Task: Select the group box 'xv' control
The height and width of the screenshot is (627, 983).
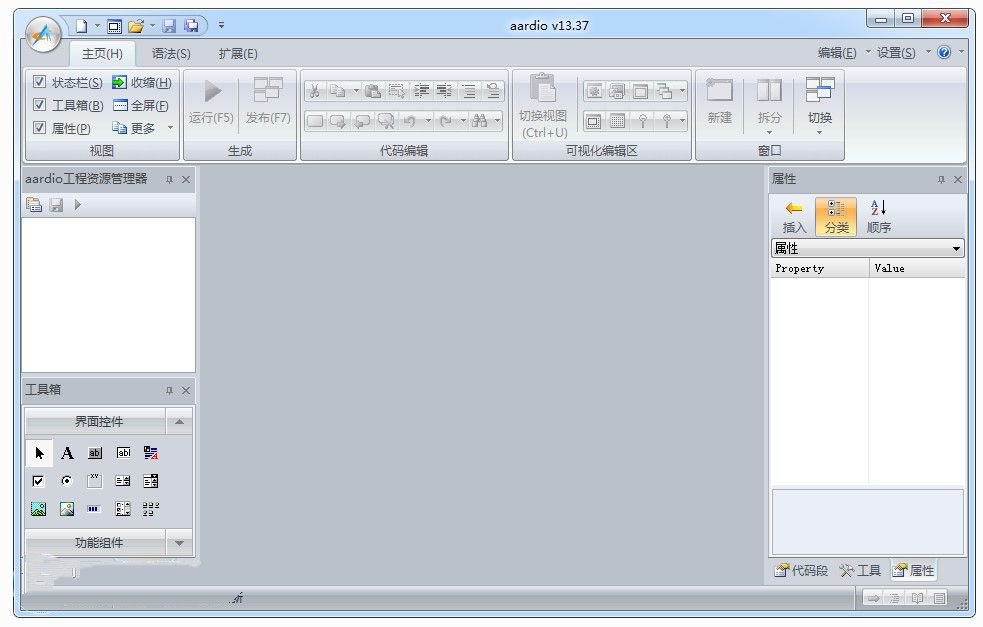Action: 95,481
